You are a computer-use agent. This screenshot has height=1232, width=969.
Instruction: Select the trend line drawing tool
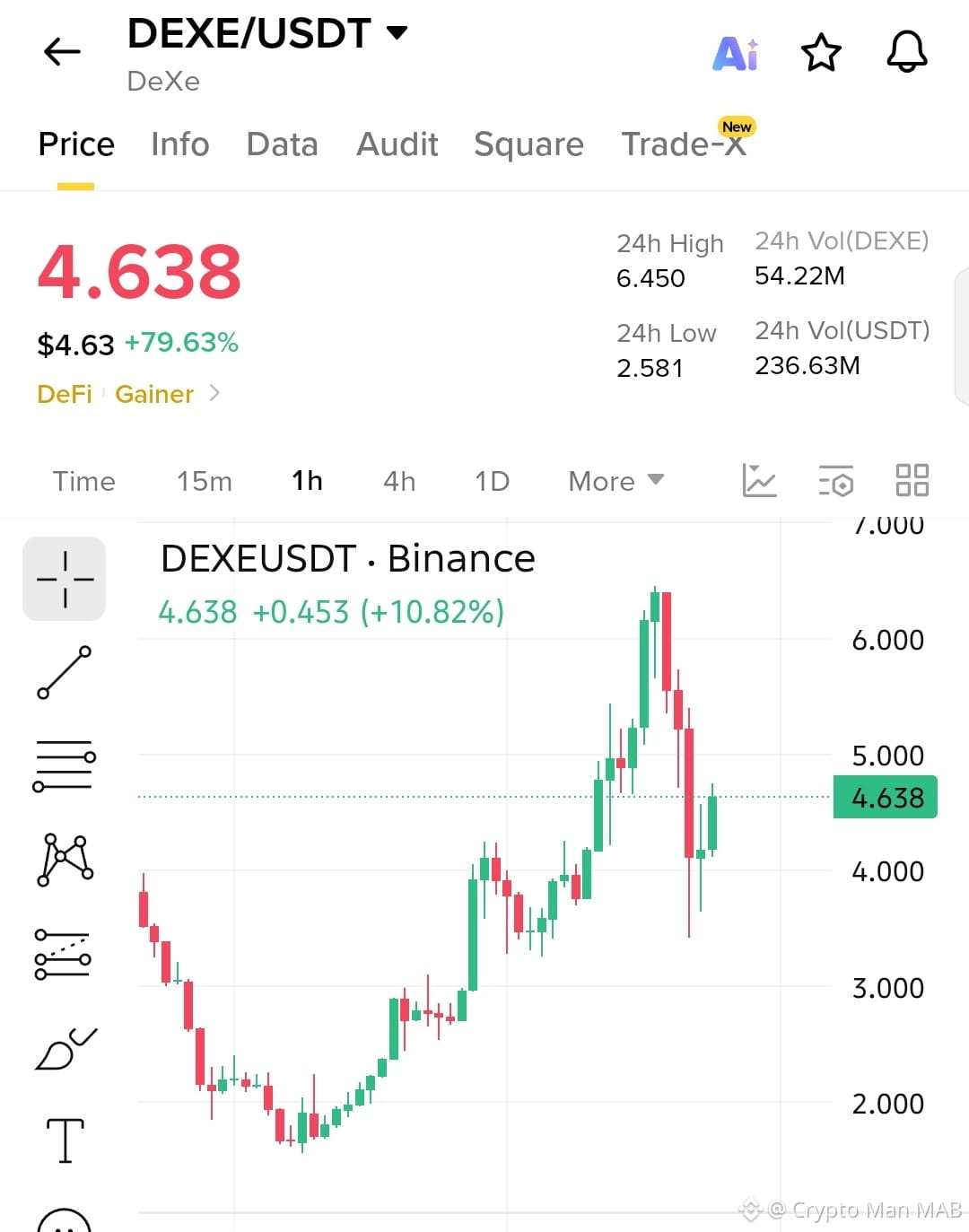[65, 672]
